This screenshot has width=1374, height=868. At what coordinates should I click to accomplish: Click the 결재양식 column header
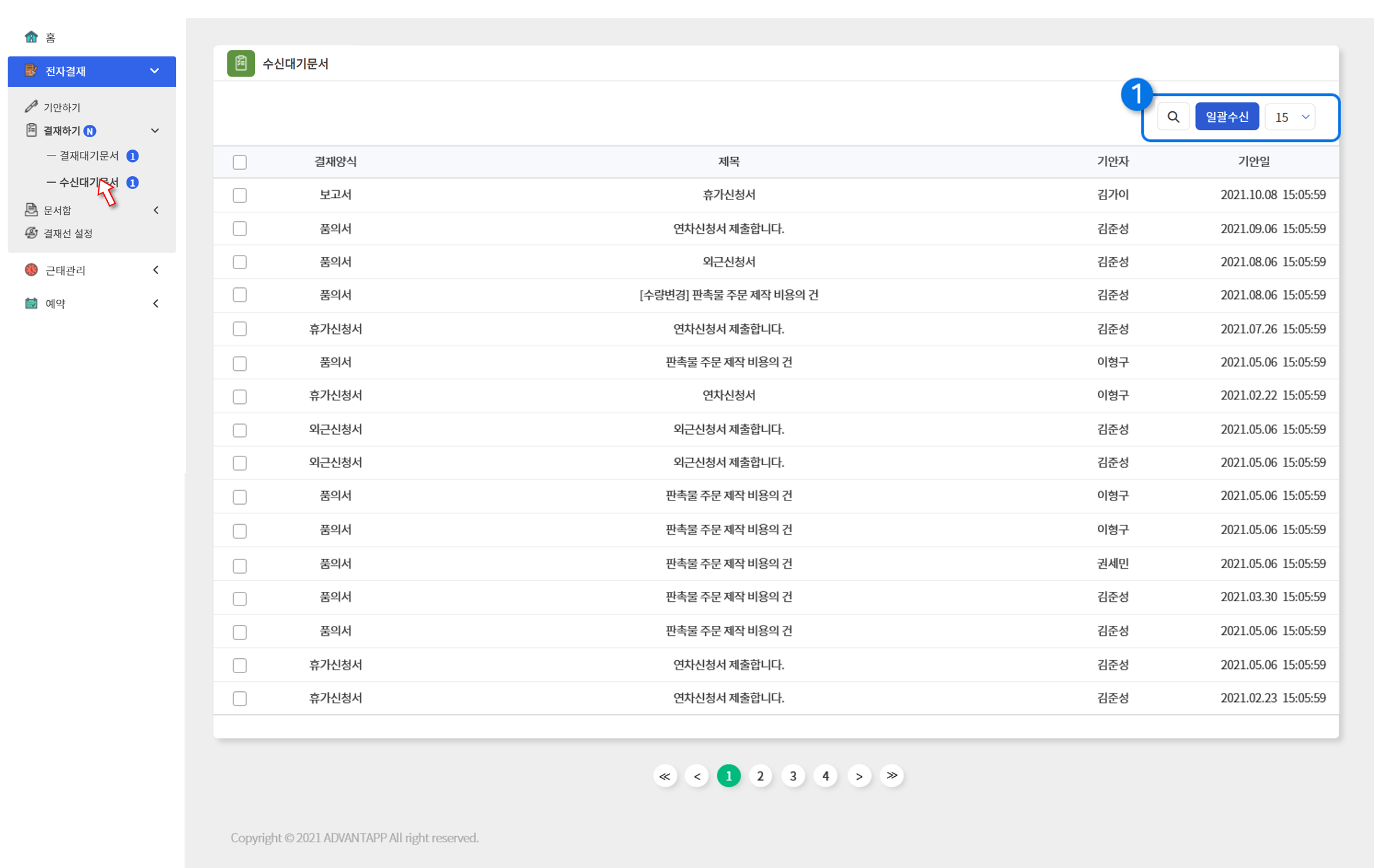tap(335, 161)
